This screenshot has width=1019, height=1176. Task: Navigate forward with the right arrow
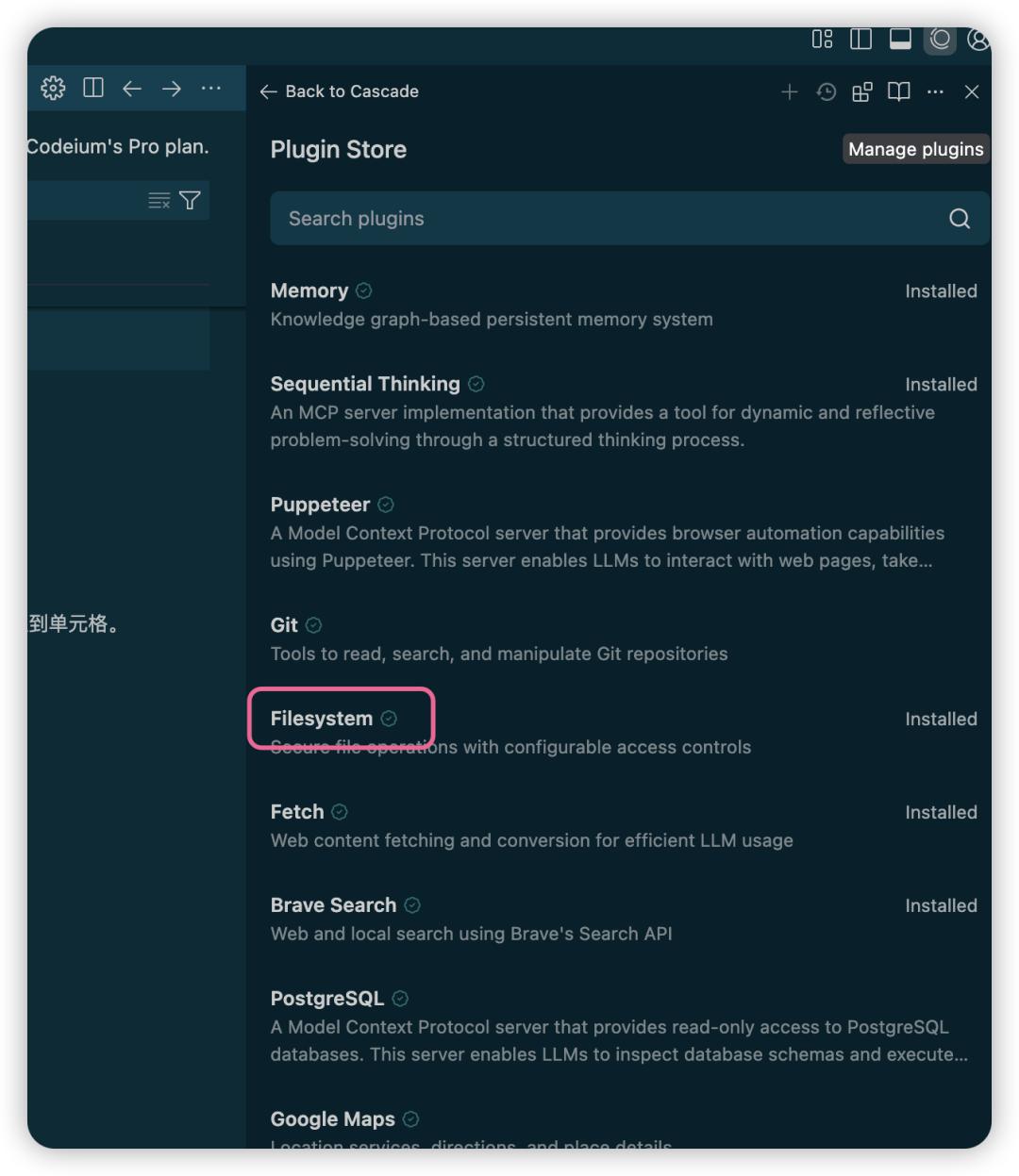[172, 89]
